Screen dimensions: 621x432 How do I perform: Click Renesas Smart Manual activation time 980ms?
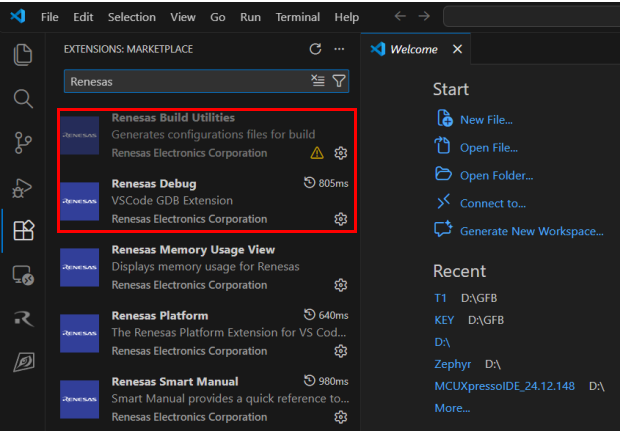click(326, 381)
